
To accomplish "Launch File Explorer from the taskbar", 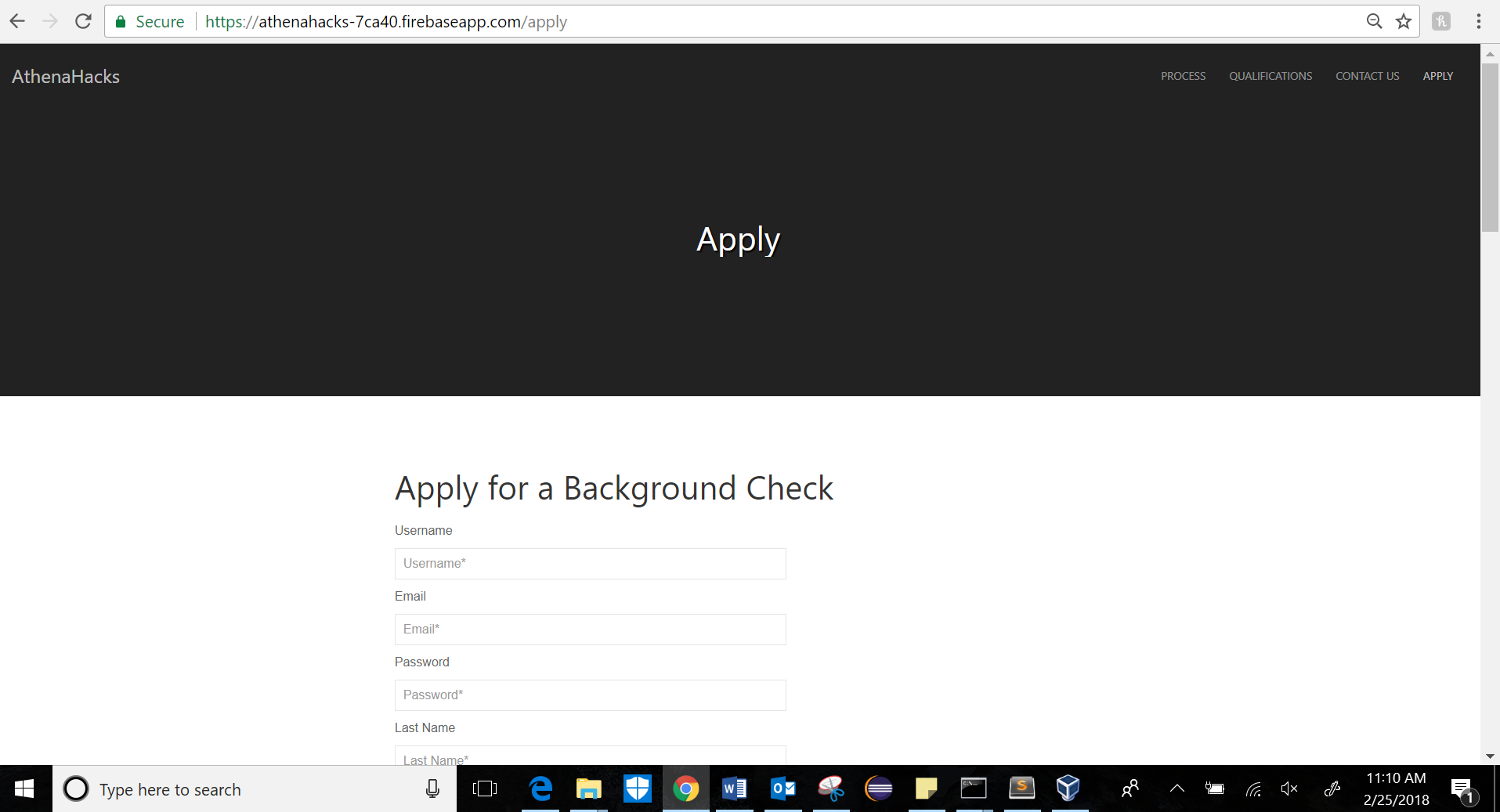I will tap(589, 789).
